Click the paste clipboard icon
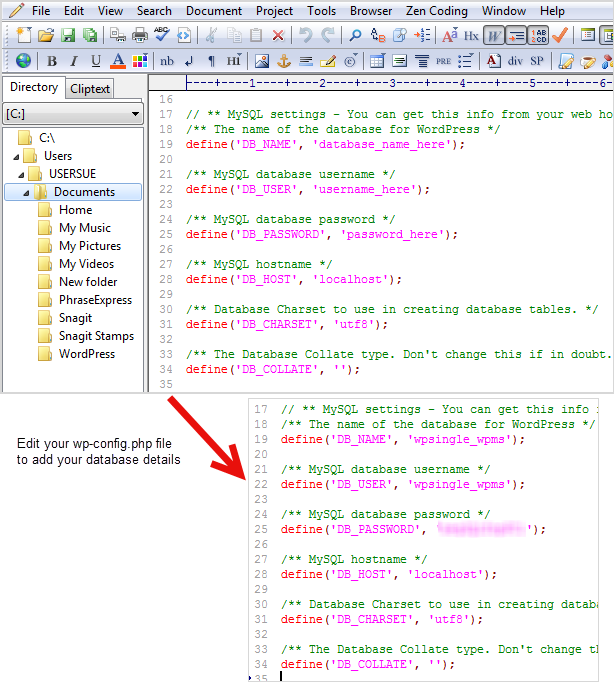The image size is (614, 686). [x=256, y=35]
